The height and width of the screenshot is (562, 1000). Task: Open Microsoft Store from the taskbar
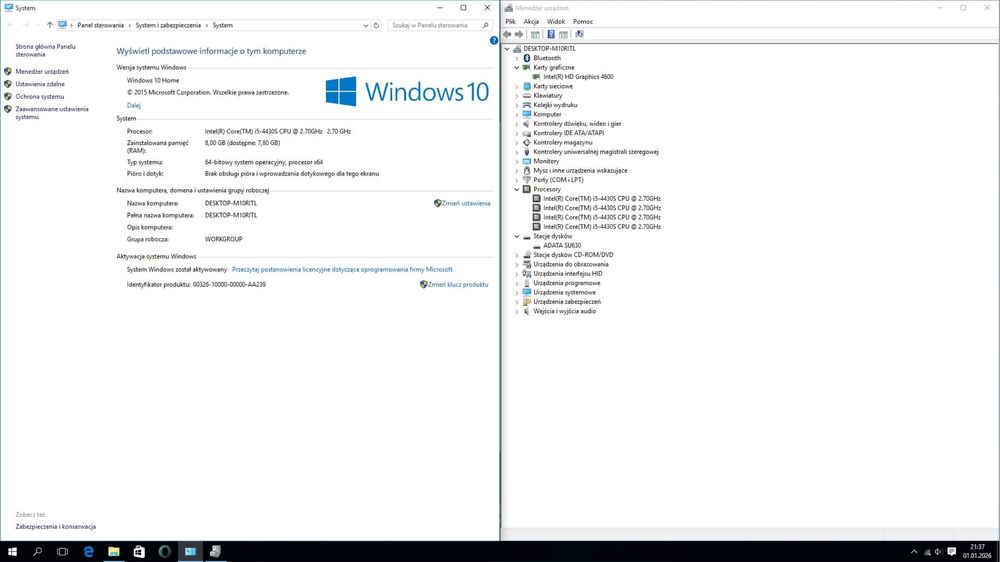(x=139, y=551)
